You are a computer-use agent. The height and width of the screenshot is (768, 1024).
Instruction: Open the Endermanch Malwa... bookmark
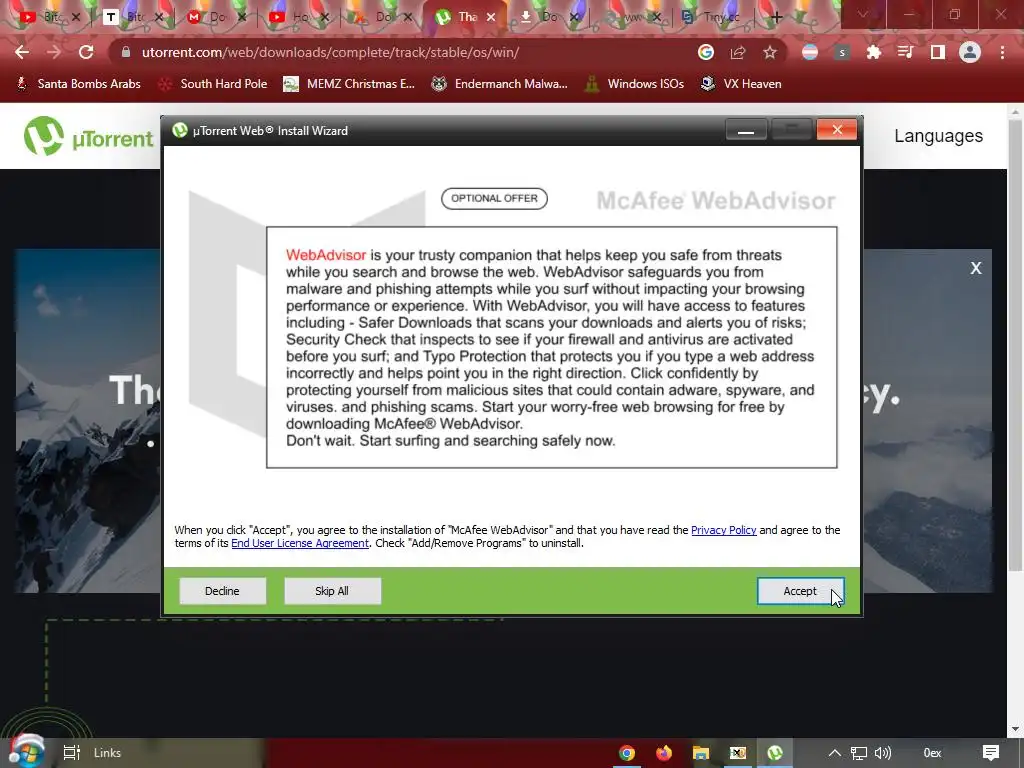(x=500, y=84)
